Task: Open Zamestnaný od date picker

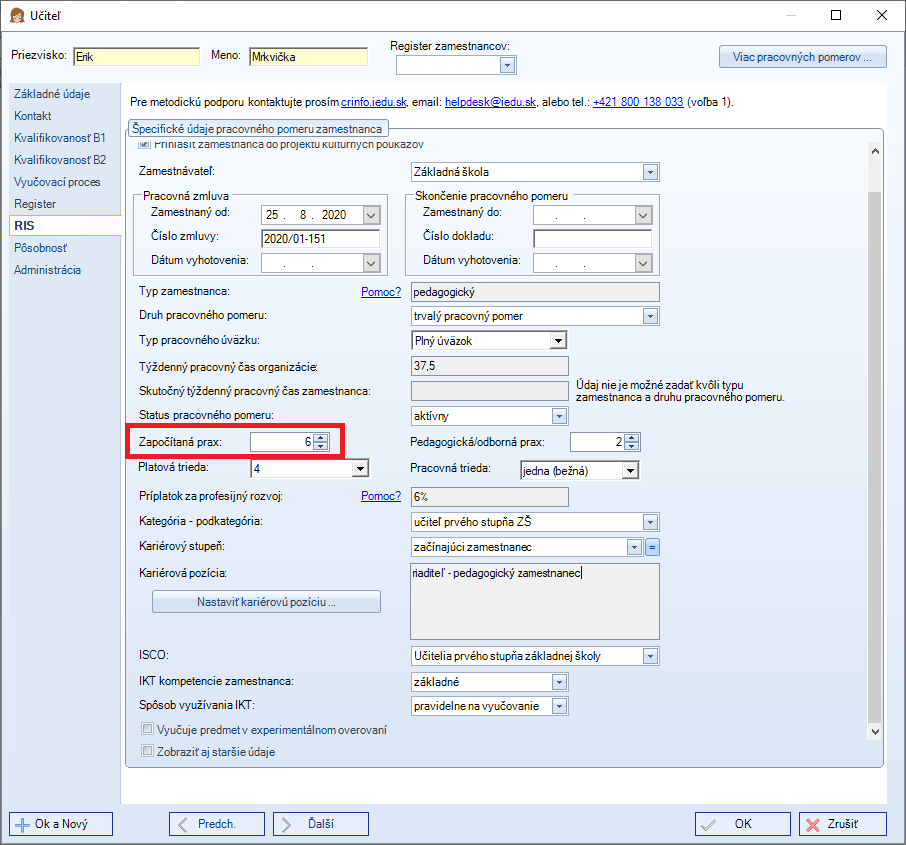Action: (371, 216)
